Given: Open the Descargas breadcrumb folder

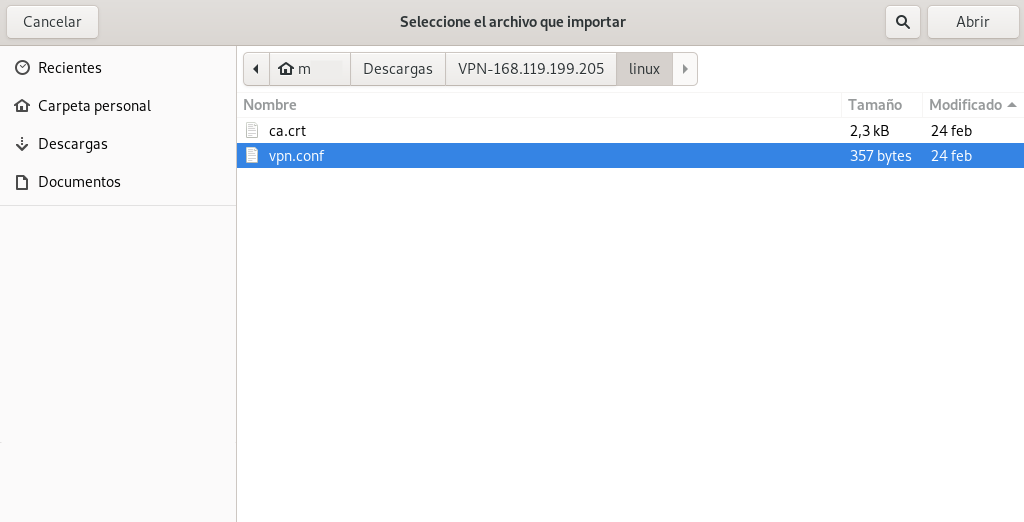Looking at the screenshot, I should 398,69.
